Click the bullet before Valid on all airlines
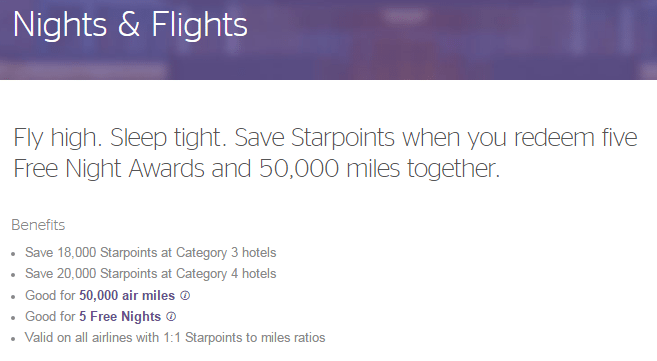 pyautogui.click(x=13, y=339)
